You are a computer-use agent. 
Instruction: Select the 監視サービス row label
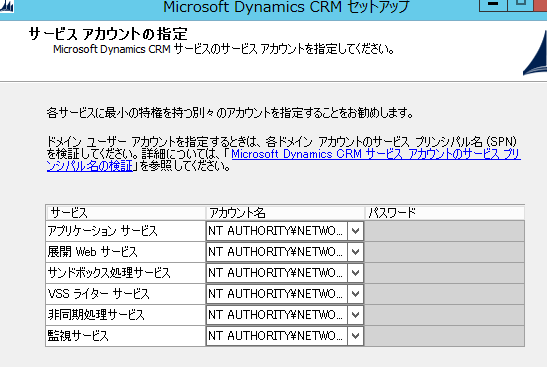click(x=126, y=336)
